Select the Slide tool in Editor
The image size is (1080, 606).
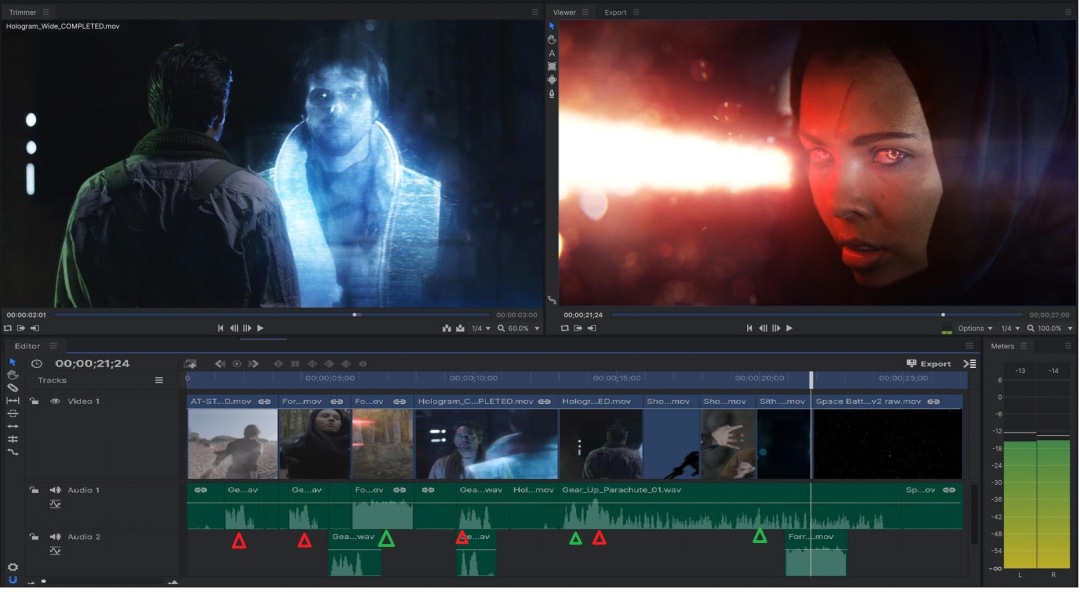click(x=12, y=413)
